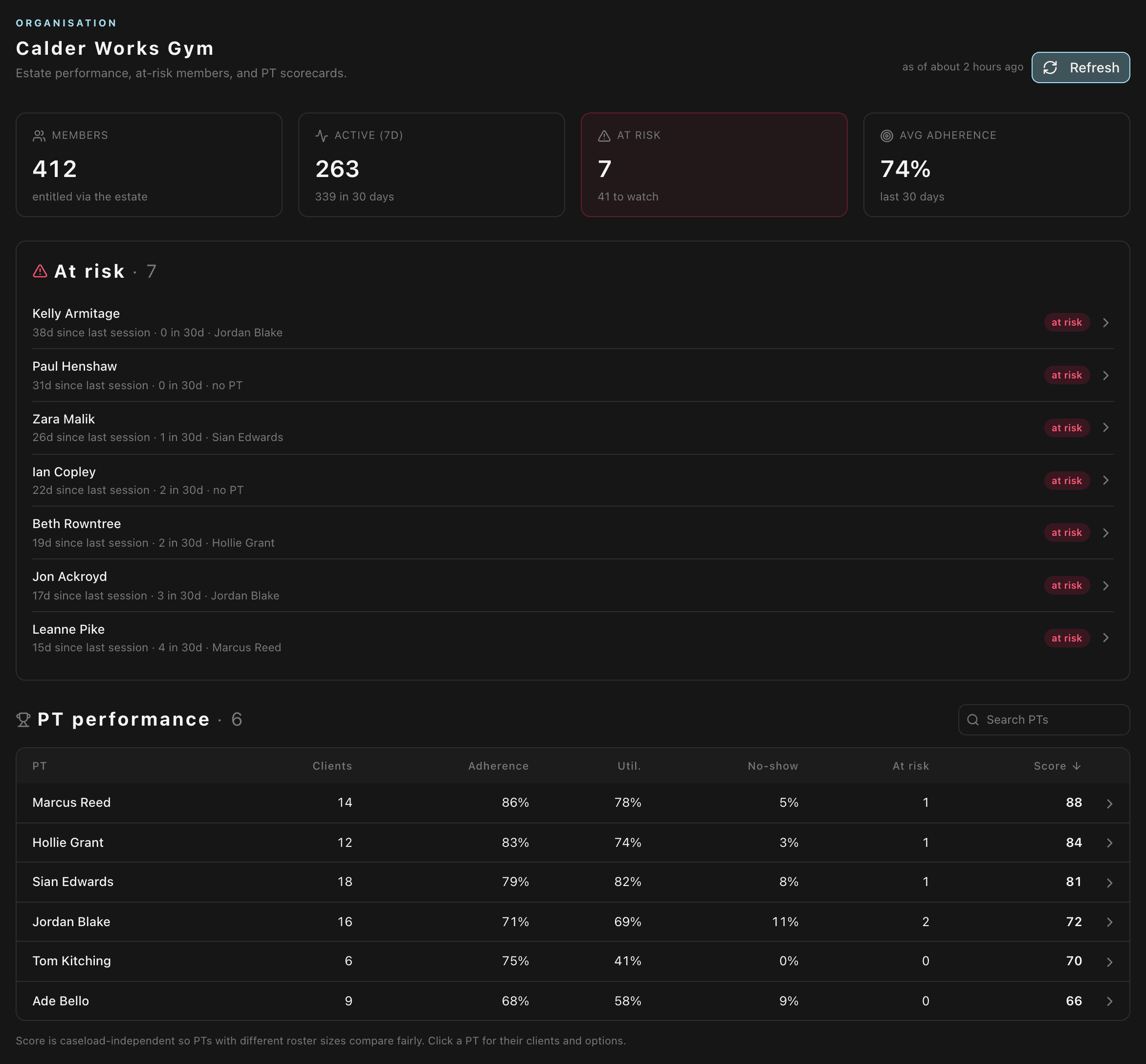
Task: Open Zara Malik's row chevron
Action: [x=1106, y=428]
